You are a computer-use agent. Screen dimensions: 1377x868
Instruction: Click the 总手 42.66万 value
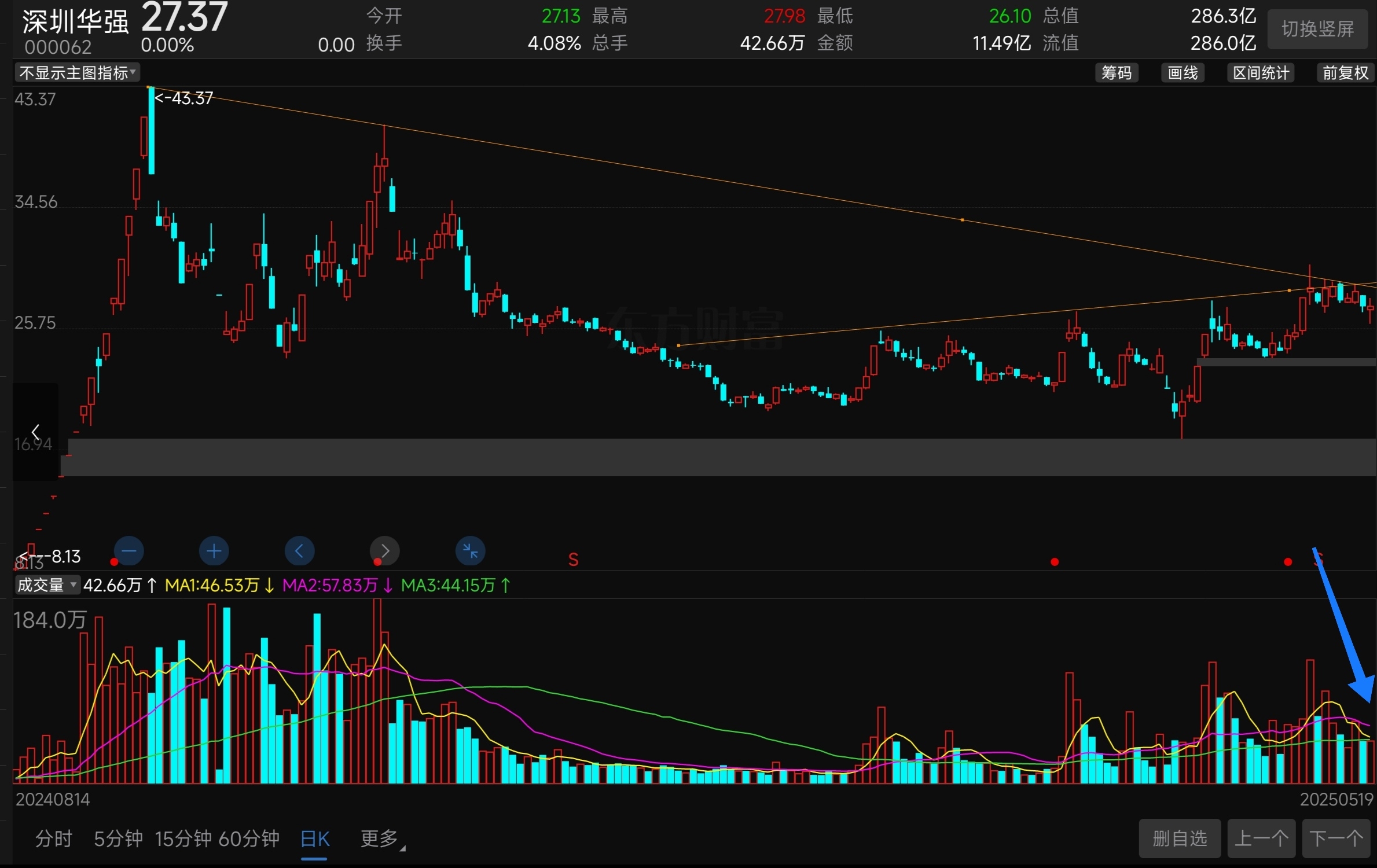coord(773,43)
